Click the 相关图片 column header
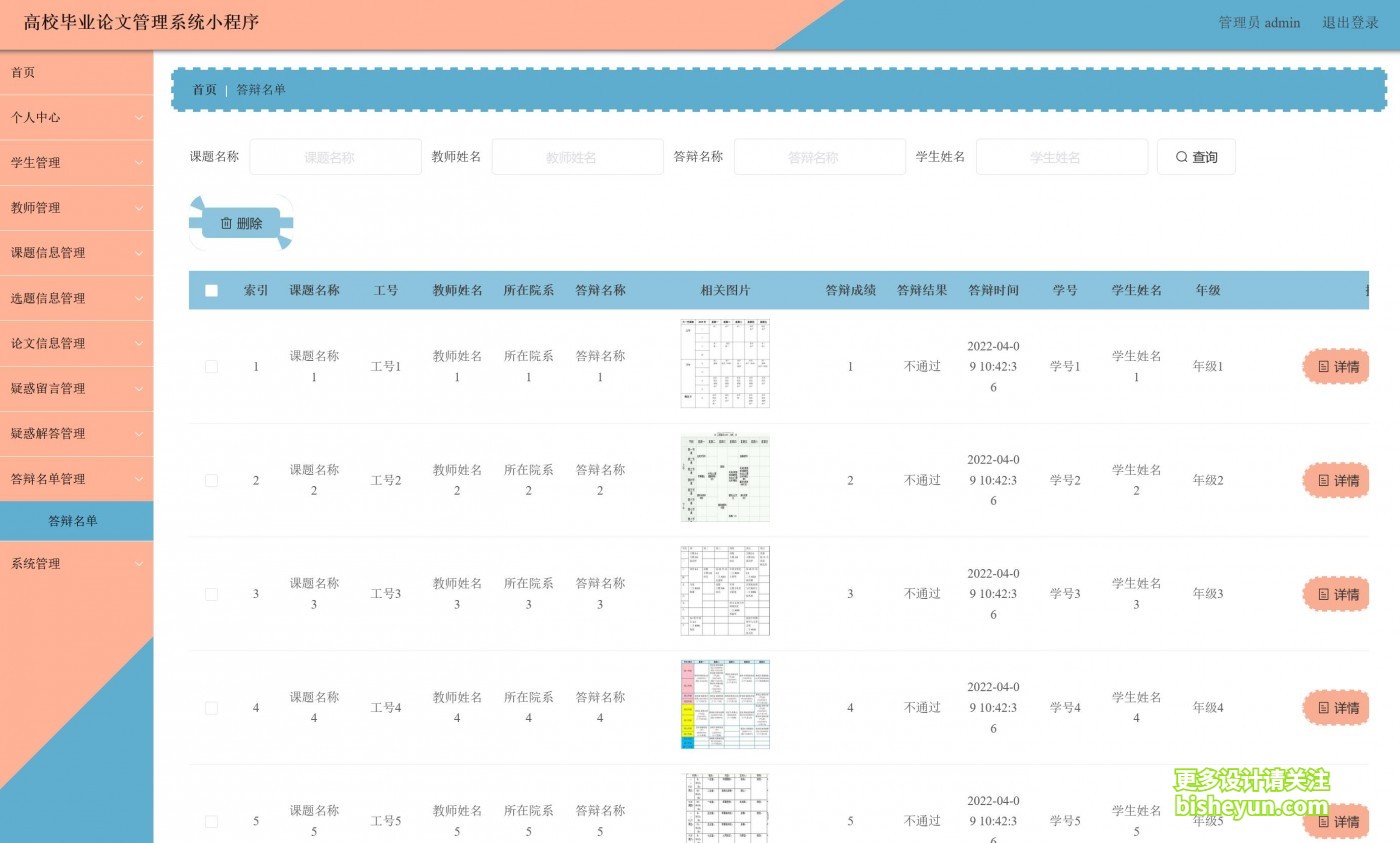 (x=725, y=290)
